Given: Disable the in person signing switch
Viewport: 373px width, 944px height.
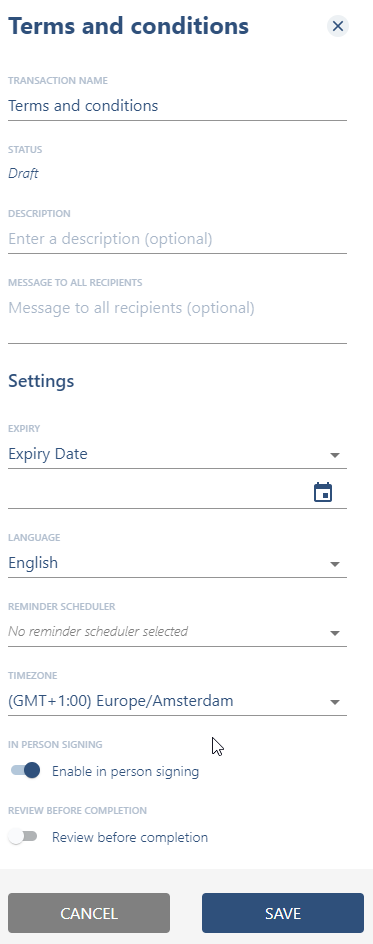Looking at the screenshot, I should 25,771.
